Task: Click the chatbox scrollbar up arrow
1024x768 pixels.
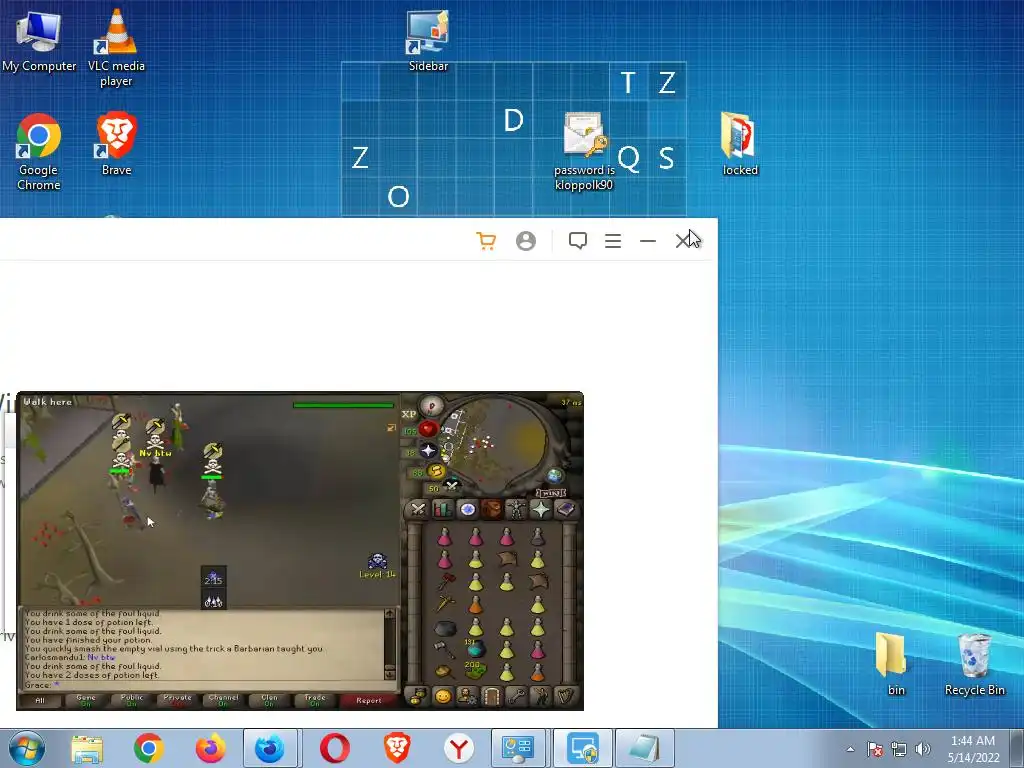Action: tap(390, 614)
